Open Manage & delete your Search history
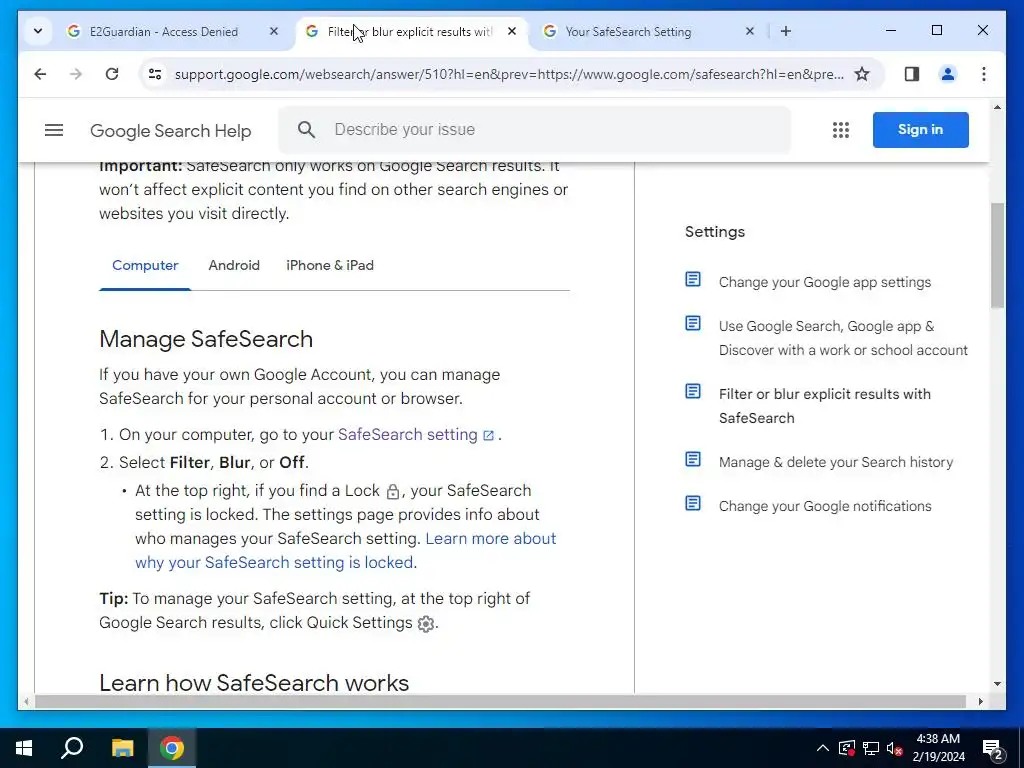The image size is (1024, 768). [x=836, y=462]
